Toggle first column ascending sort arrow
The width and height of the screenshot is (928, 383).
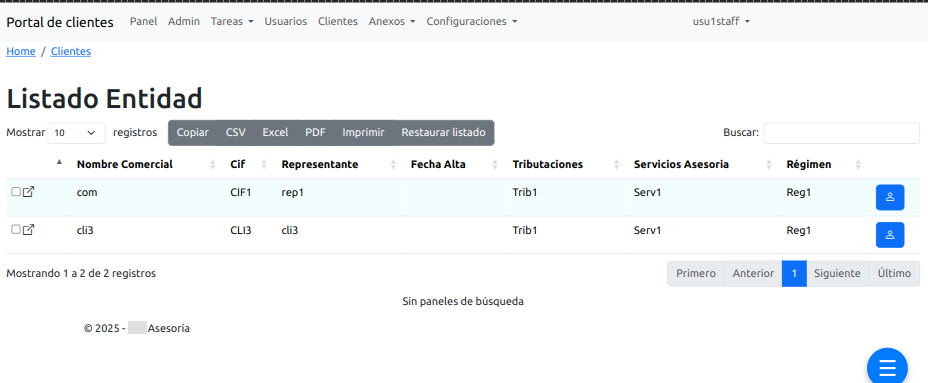pyautogui.click(x=59, y=162)
